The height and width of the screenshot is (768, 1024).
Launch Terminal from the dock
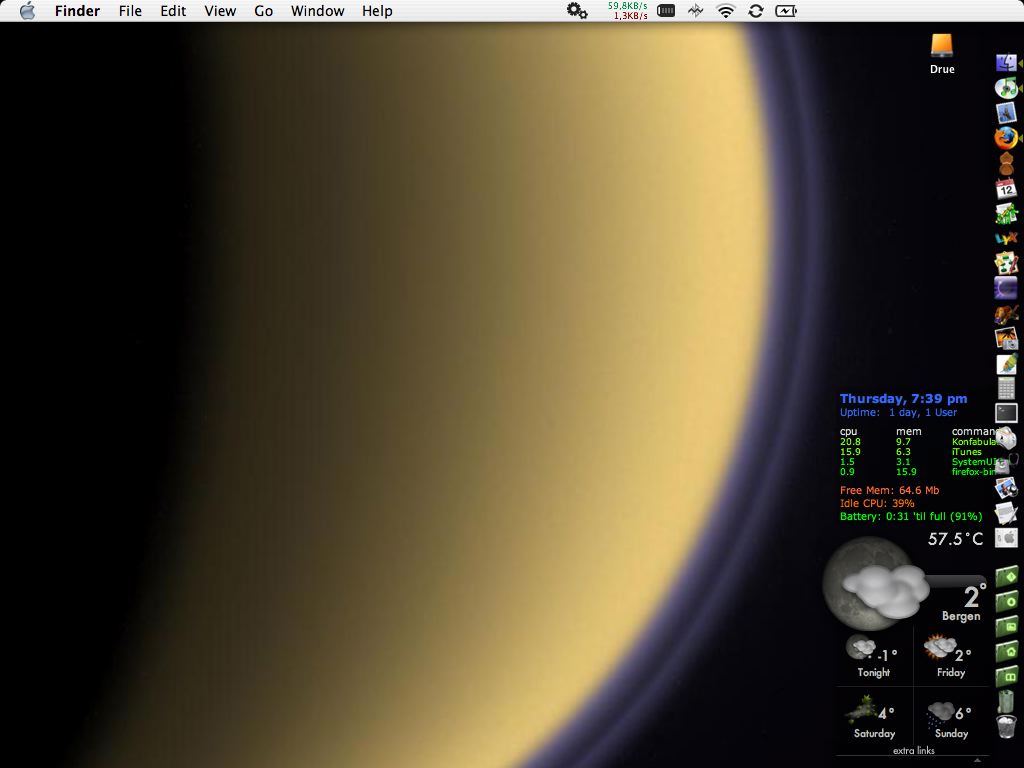point(1006,412)
